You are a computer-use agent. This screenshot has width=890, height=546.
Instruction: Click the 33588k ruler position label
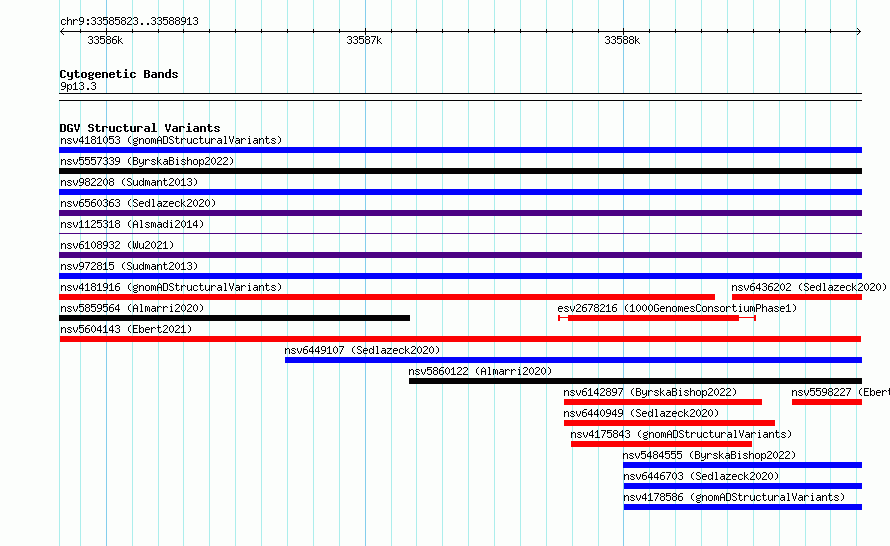pyautogui.click(x=622, y=40)
